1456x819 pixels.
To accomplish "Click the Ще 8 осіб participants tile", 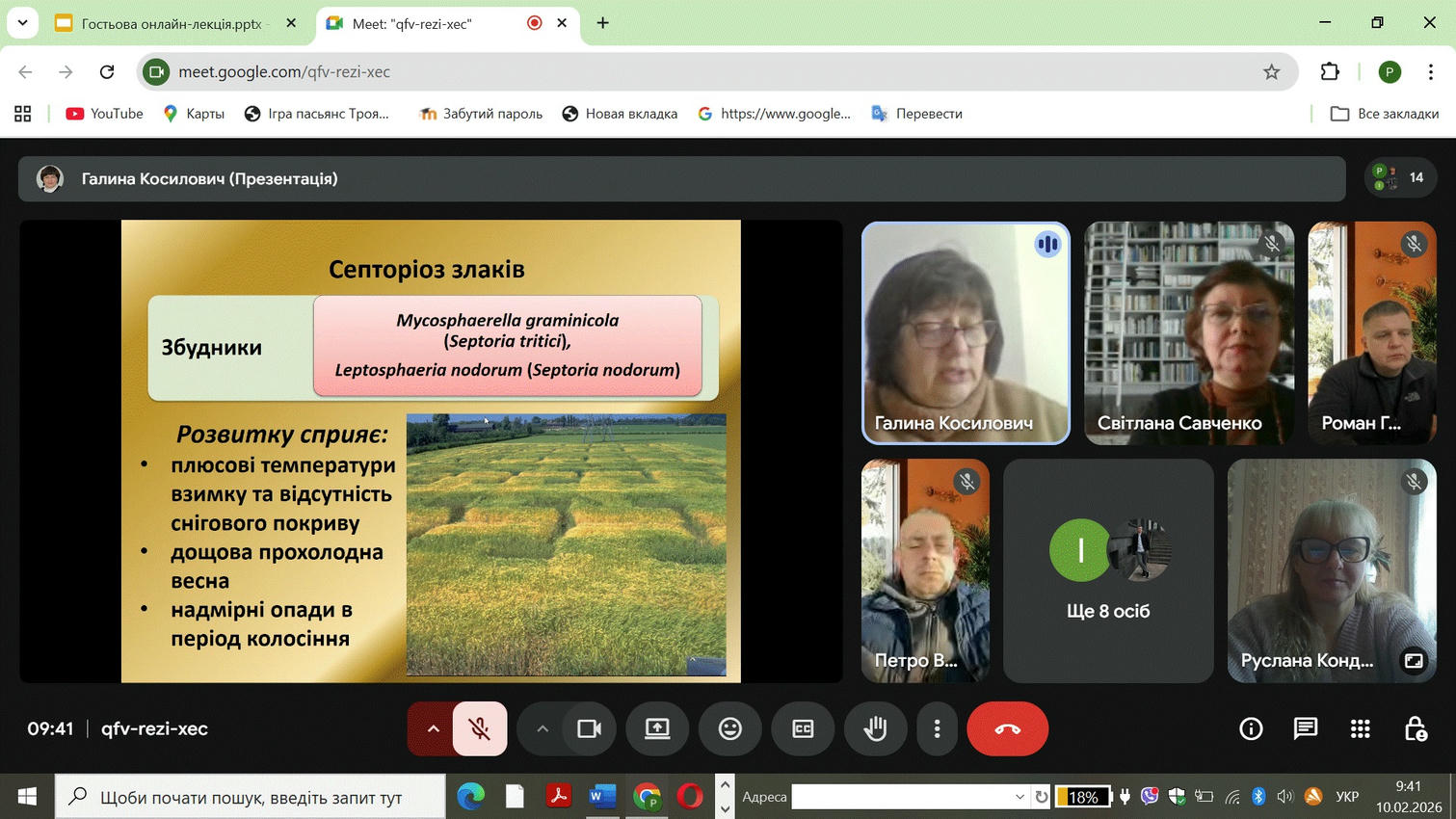I will pyautogui.click(x=1108, y=570).
